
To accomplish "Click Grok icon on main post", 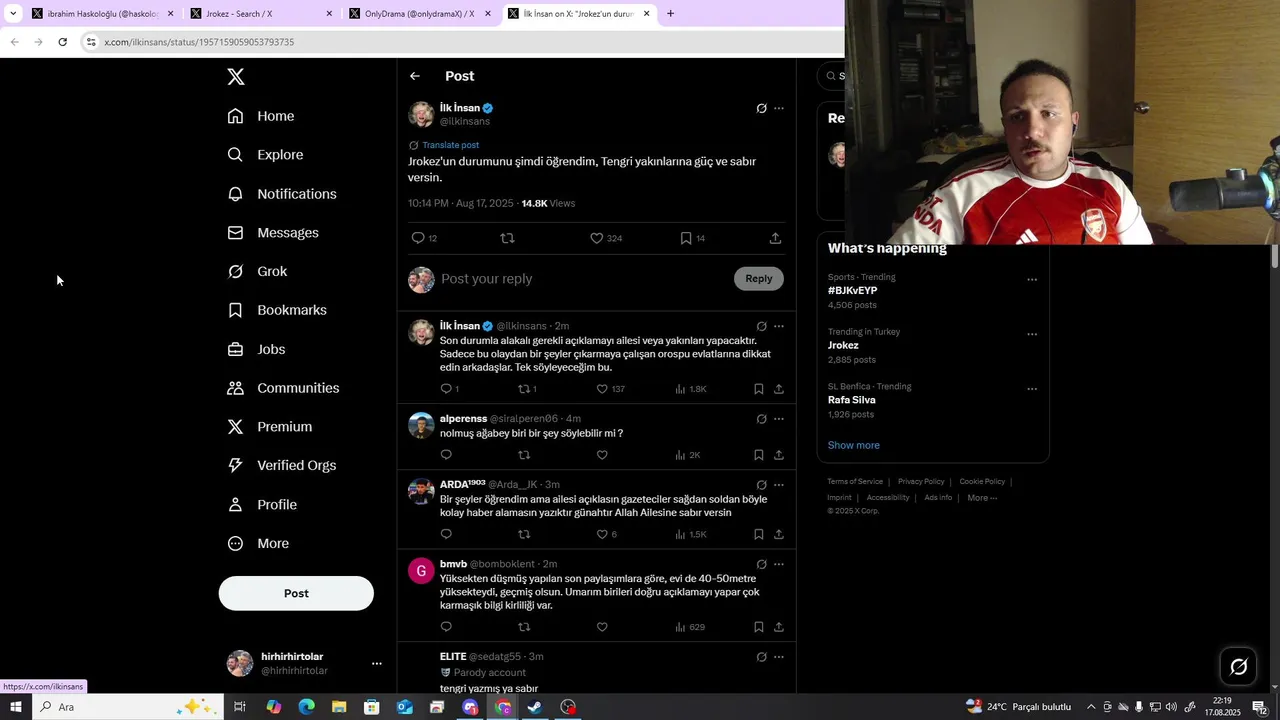I will tap(761, 108).
